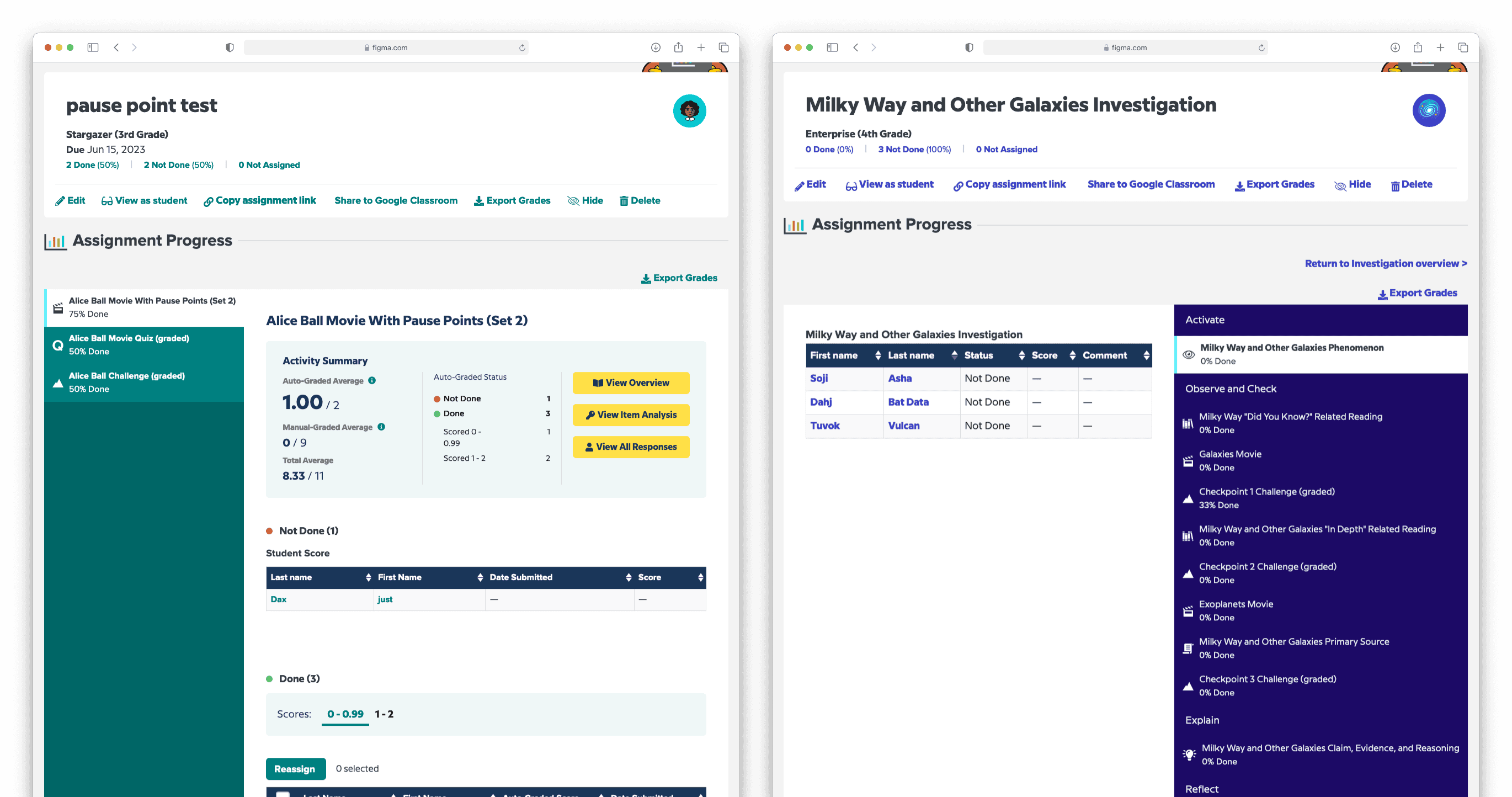This screenshot has height=797, width=1512.
Task: Show tab overview in the Milky Way browser
Action: 1463,47
